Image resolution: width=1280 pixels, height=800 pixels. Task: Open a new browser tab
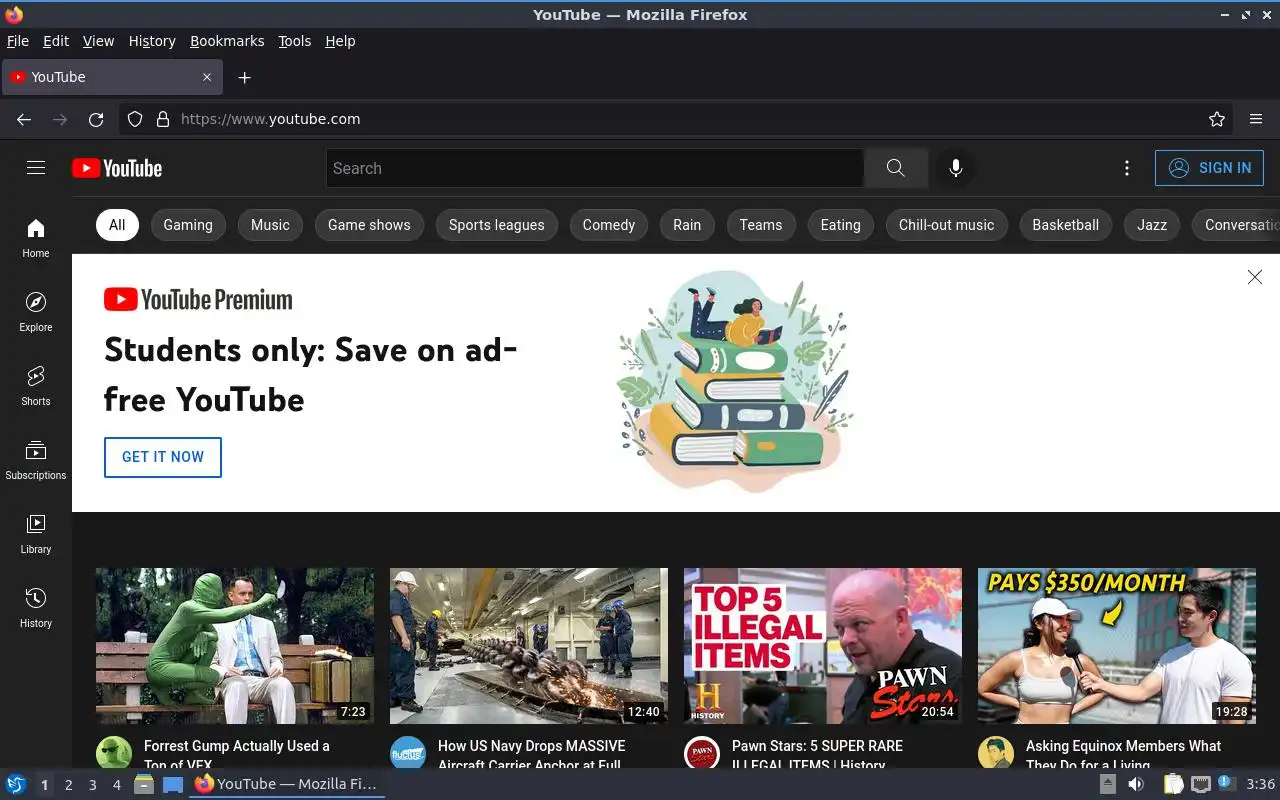(x=244, y=77)
